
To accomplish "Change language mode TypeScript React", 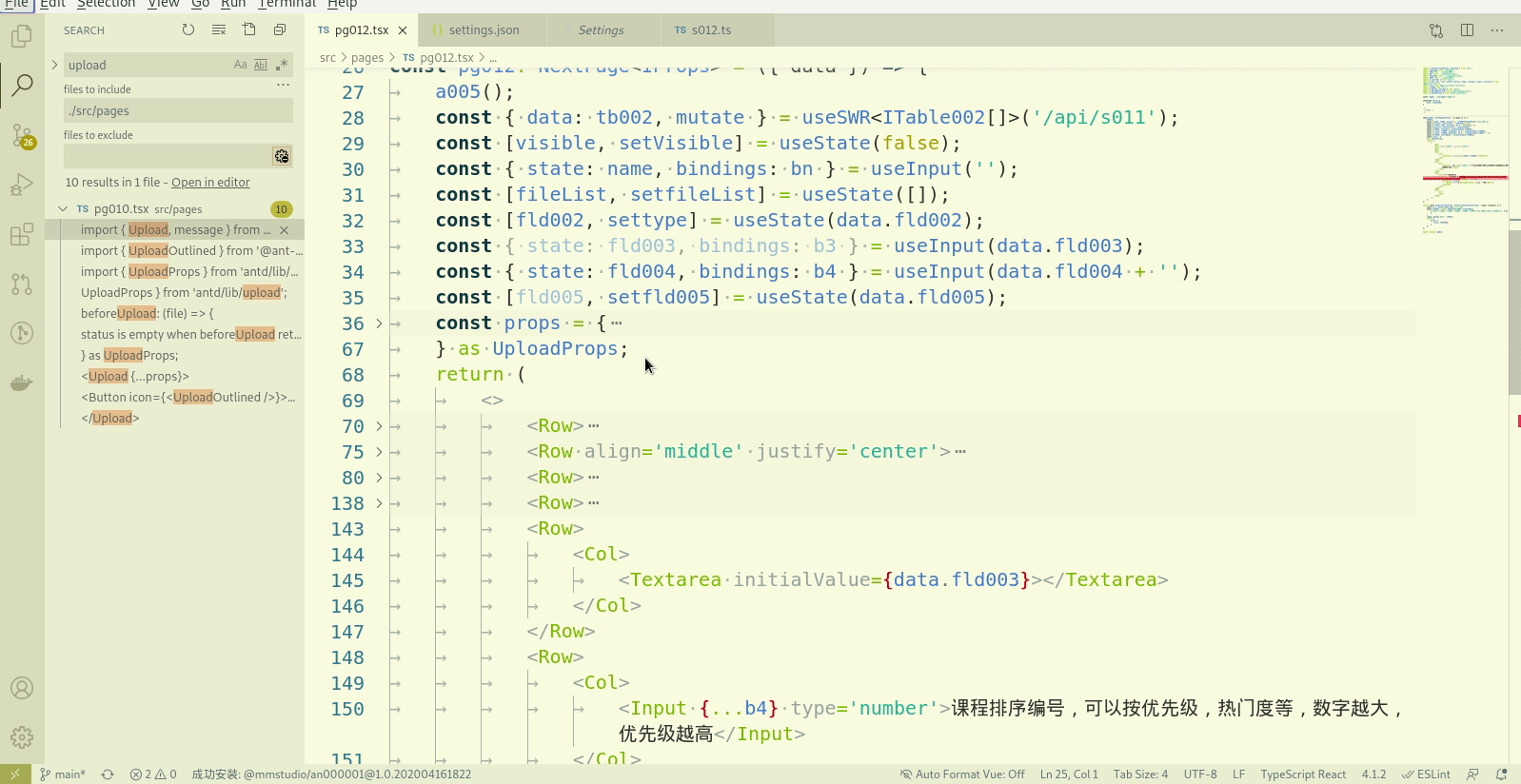I will tap(1303, 774).
